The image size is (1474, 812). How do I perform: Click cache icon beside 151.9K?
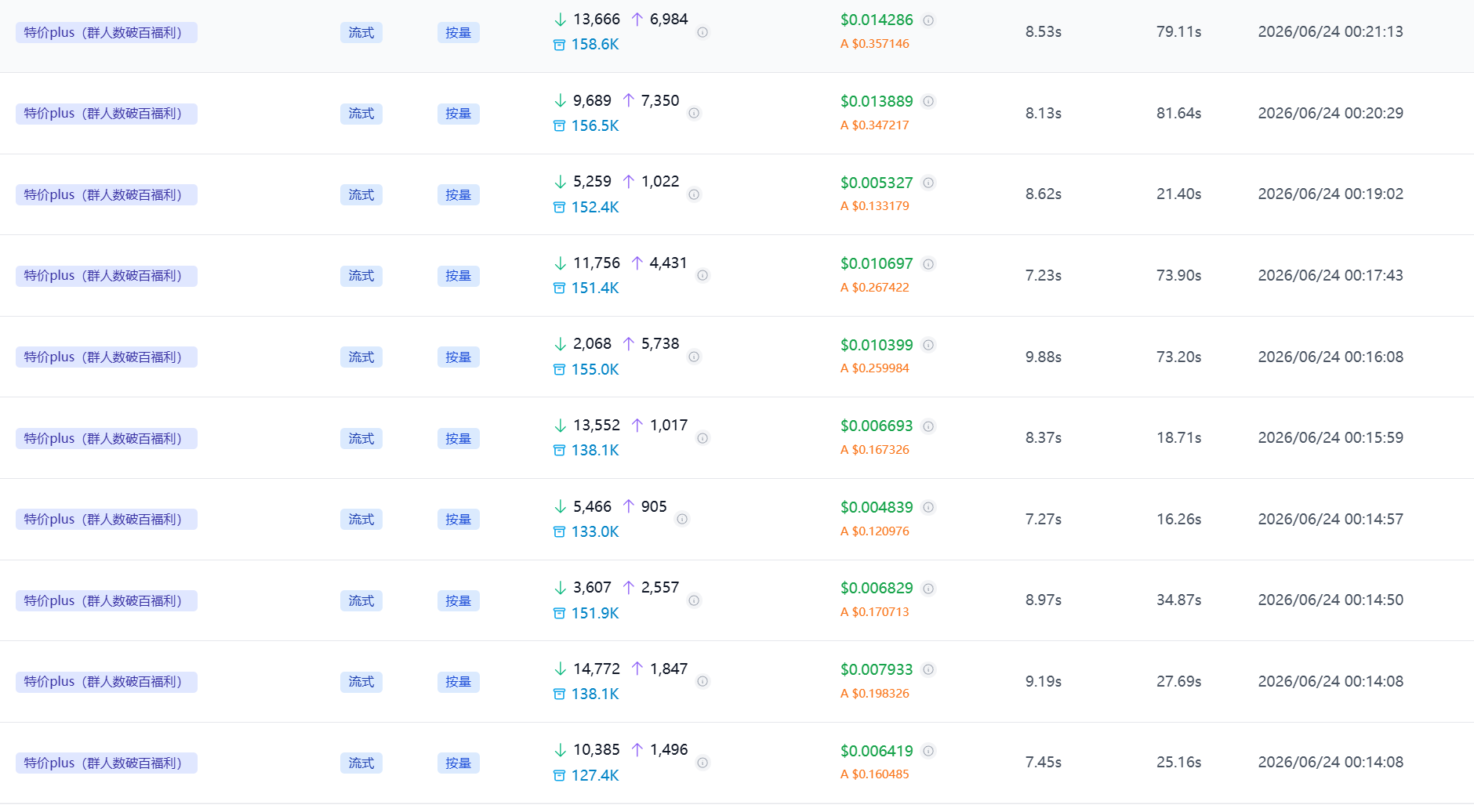point(559,613)
